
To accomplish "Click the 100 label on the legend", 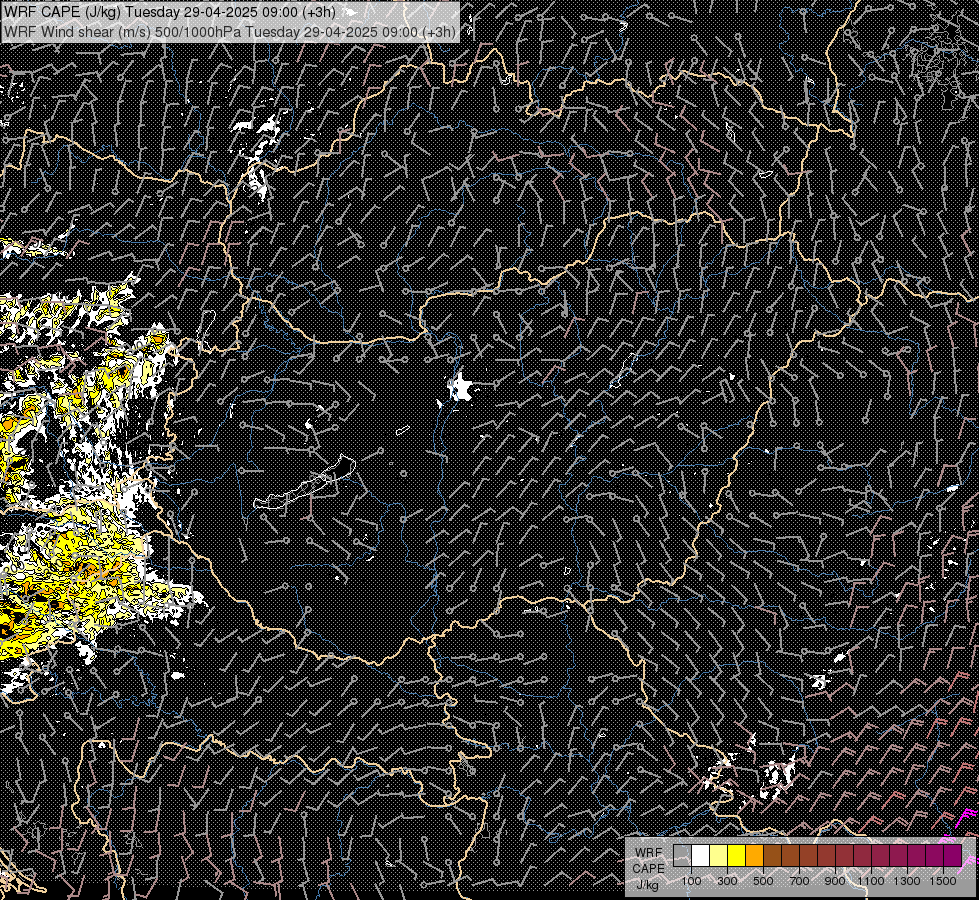I will point(691,881).
